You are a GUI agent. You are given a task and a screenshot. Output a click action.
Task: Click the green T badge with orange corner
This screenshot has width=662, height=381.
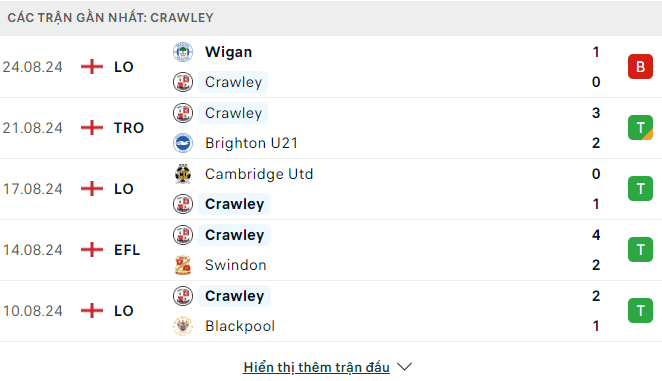click(x=640, y=128)
